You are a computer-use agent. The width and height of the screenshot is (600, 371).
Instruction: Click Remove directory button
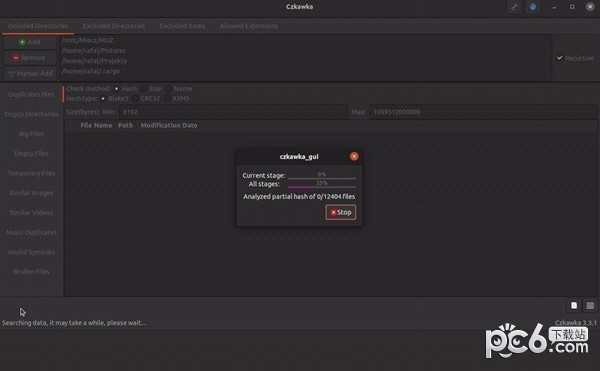click(30, 58)
